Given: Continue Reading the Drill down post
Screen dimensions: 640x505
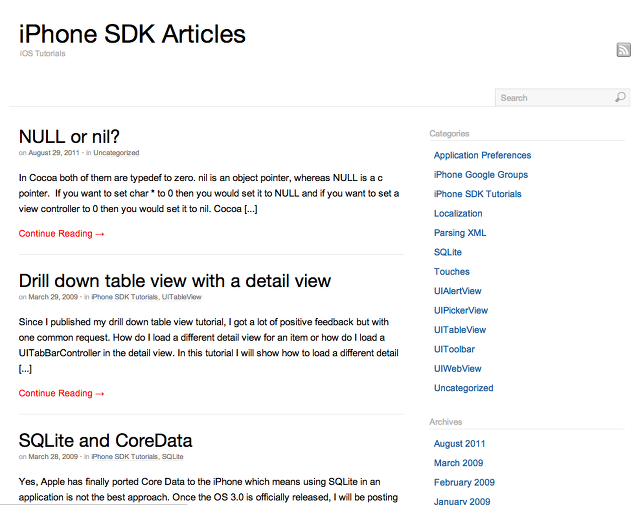Looking at the screenshot, I should [62, 393].
